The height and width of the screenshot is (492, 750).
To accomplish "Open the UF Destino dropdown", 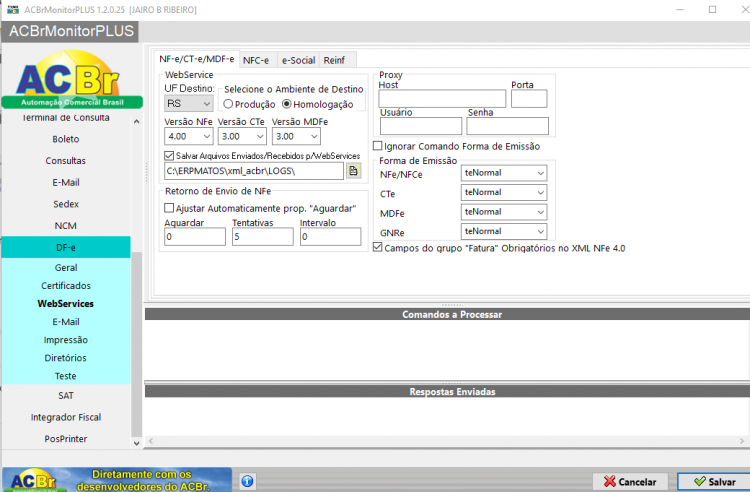I will pos(188,103).
